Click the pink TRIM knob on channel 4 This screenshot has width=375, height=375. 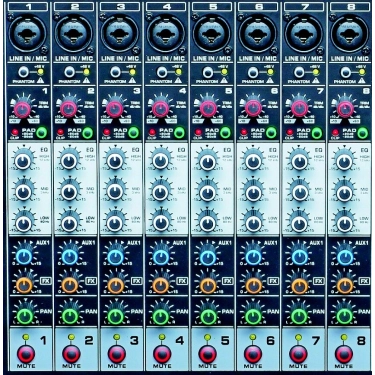coord(160,109)
